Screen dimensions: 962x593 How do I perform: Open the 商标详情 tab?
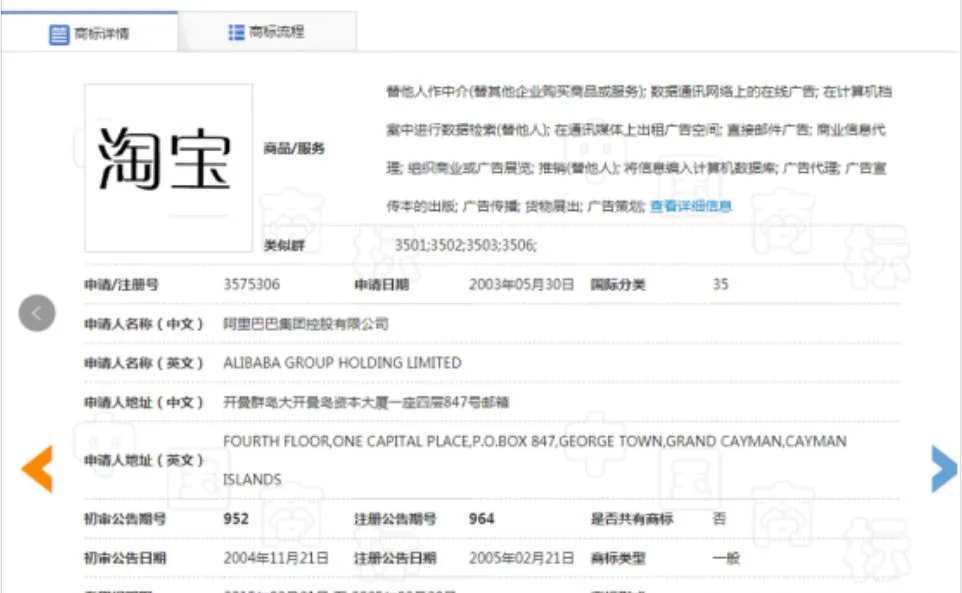[x=90, y=33]
